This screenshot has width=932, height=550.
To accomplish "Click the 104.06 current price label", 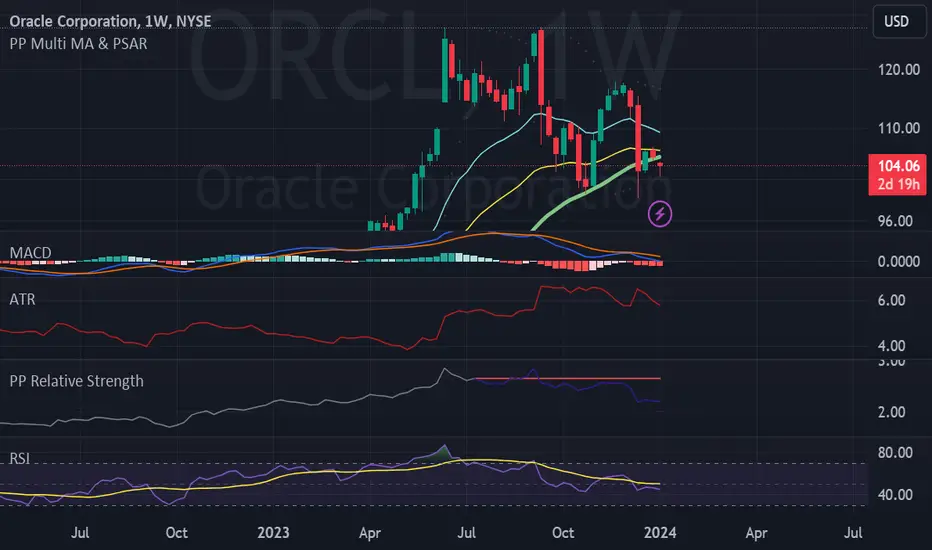I will (x=899, y=166).
